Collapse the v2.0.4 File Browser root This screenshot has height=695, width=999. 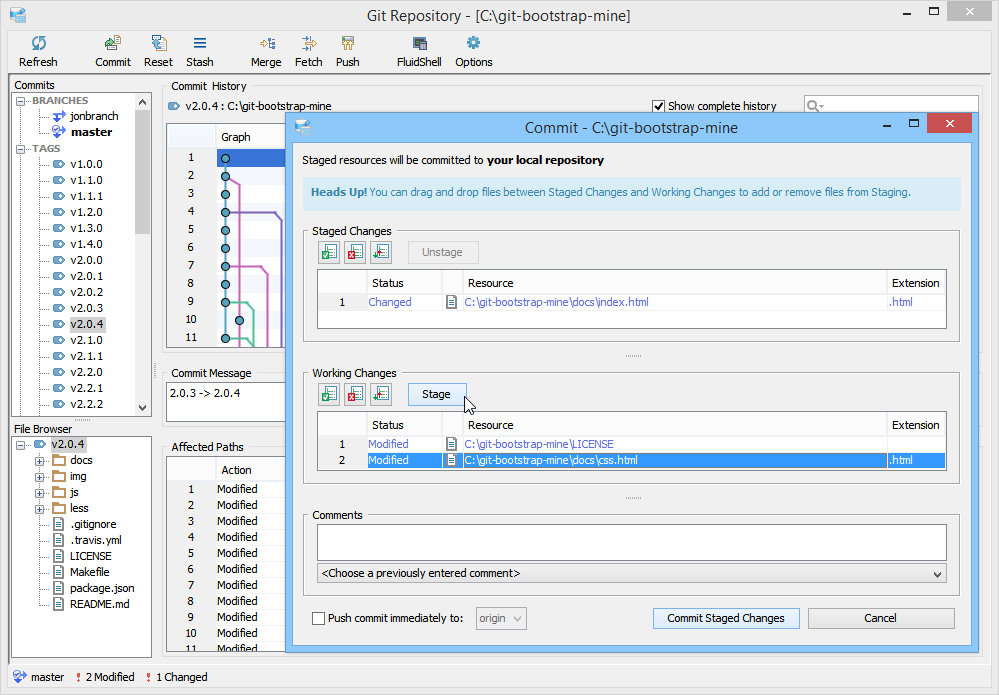(20, 445)
